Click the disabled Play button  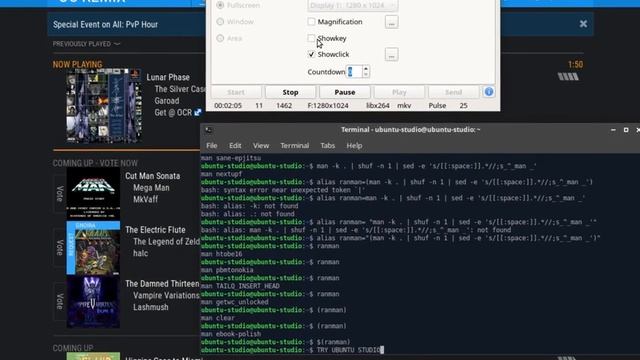tap(399, 92)
